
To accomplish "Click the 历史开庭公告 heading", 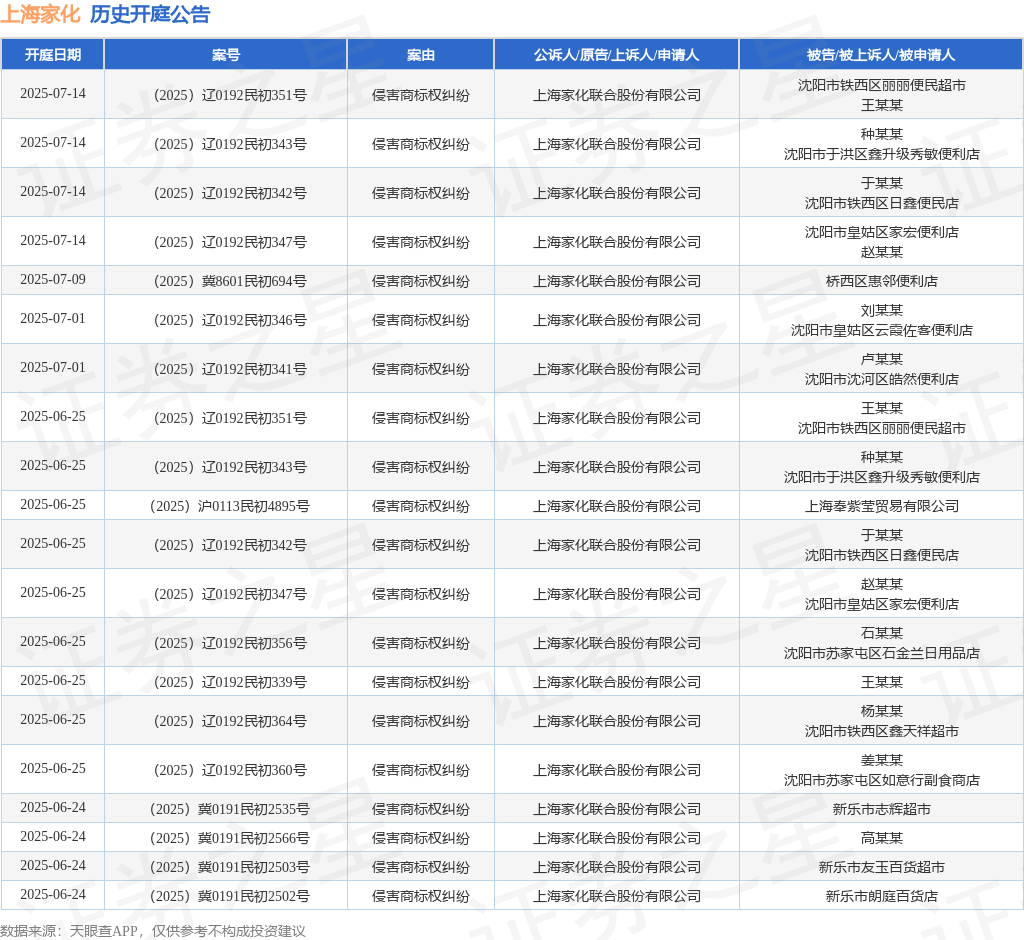I will [x=150, y=14].
